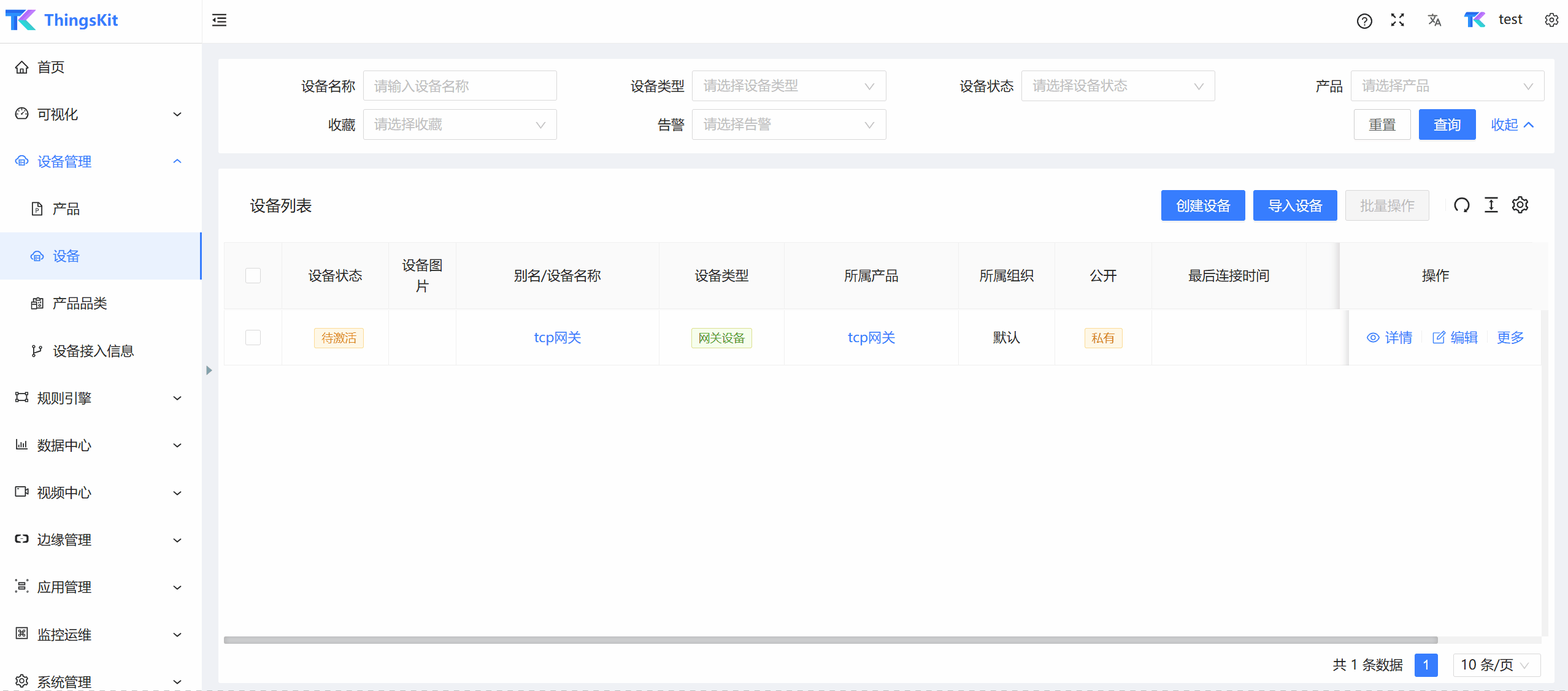Open the 10 条/页 page size selector
This screenshot has height=691, width=1568.
pyautogui.click(x=1496, y=665)
